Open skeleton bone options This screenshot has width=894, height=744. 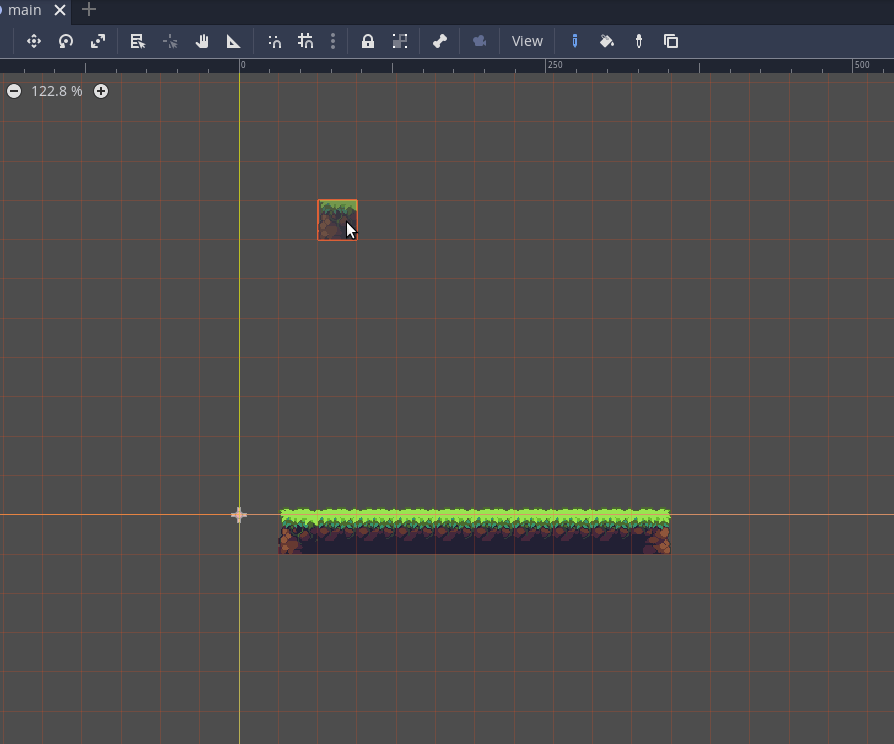click(440, 41)
